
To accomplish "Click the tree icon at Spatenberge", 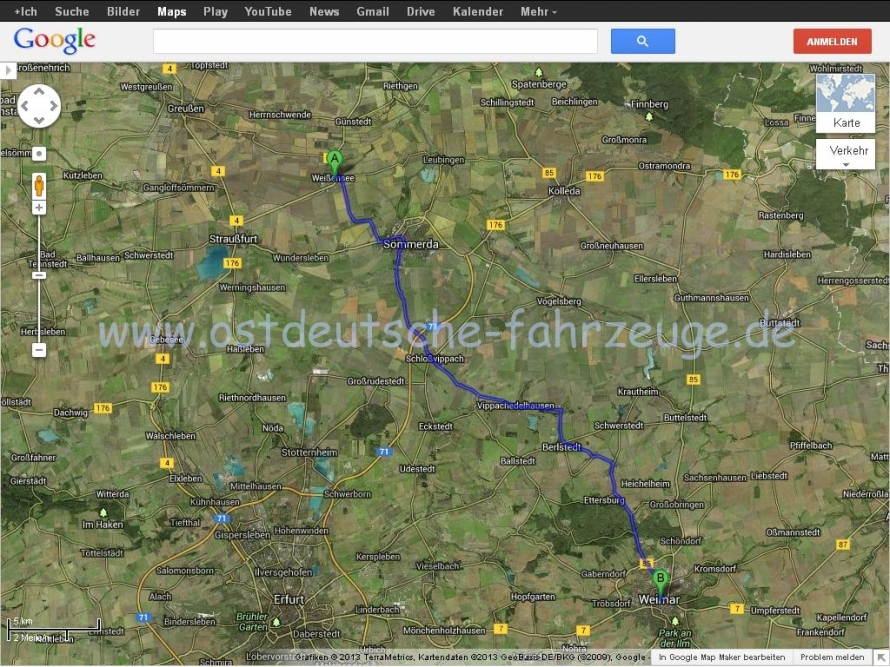I will 539,72.
